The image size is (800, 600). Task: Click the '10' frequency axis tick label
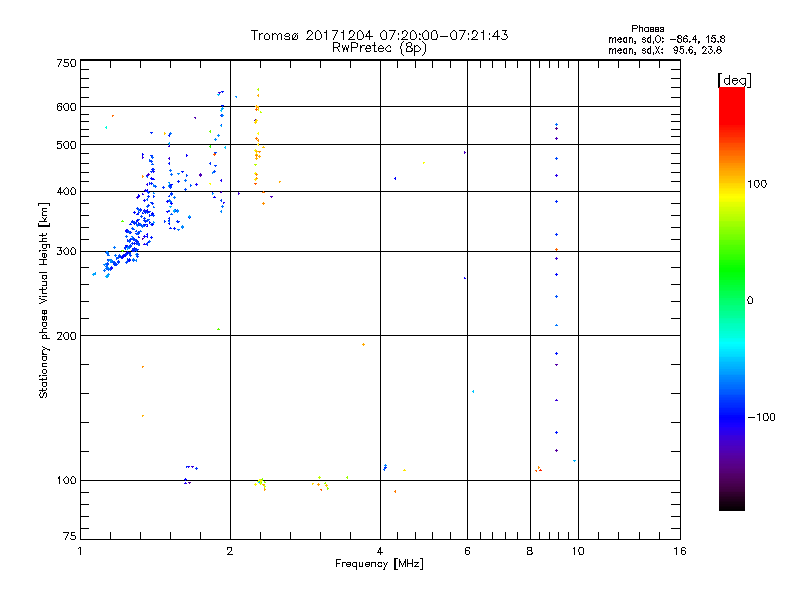coord(578,551)
